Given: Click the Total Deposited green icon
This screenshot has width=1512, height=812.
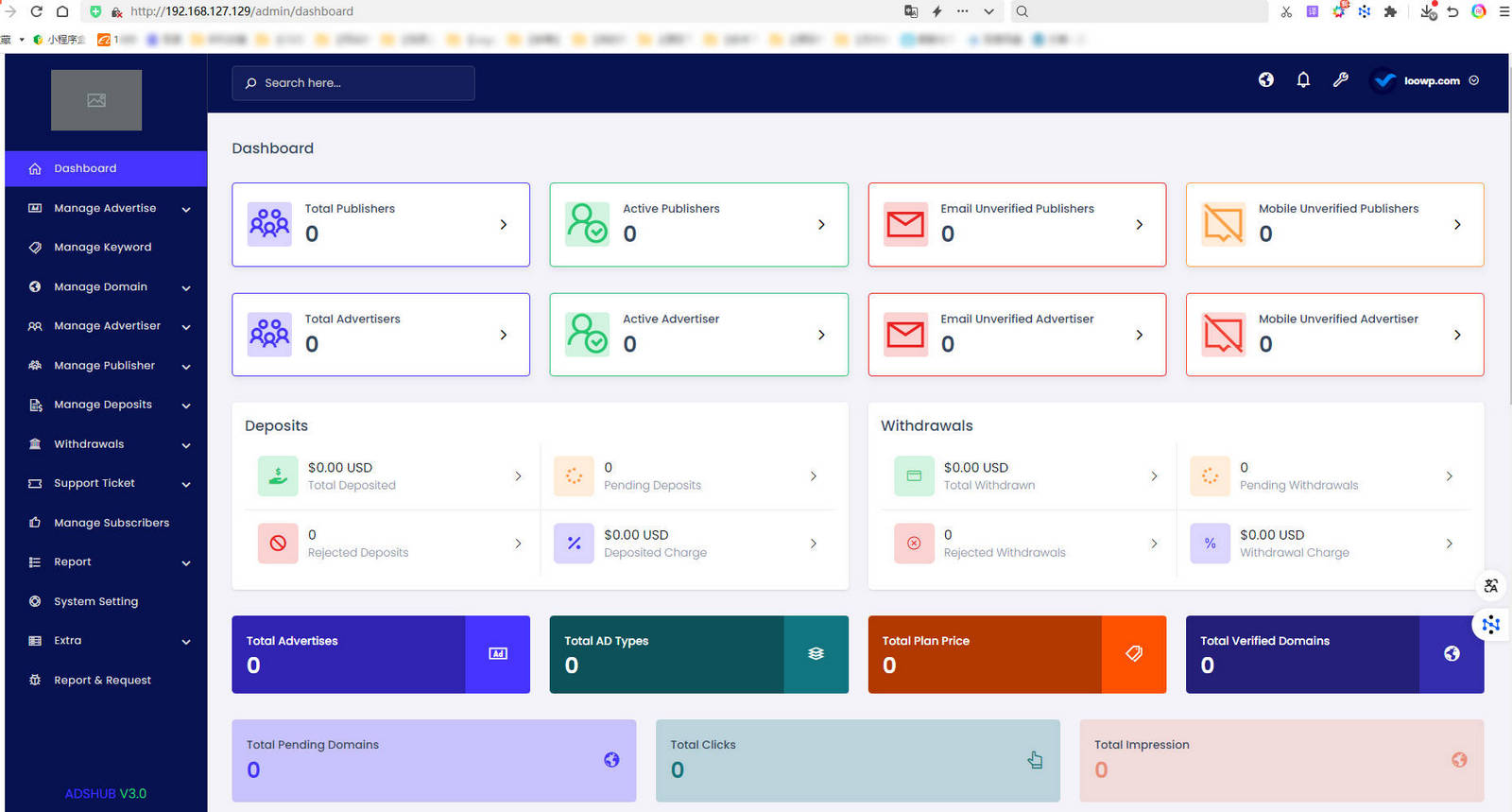Looking at the screenshot, I should point(278,476).
